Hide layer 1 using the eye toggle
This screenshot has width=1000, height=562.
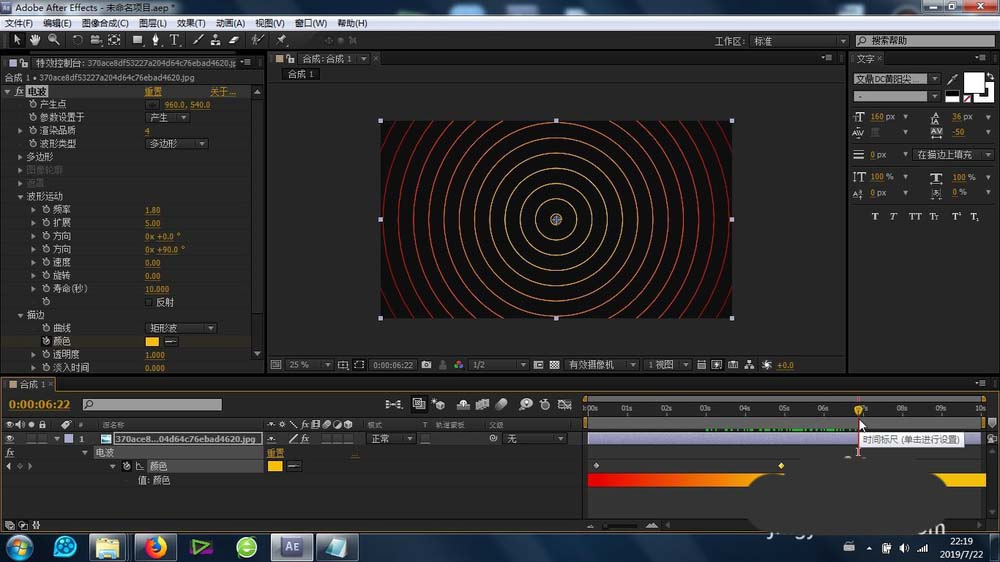(11, 438)
